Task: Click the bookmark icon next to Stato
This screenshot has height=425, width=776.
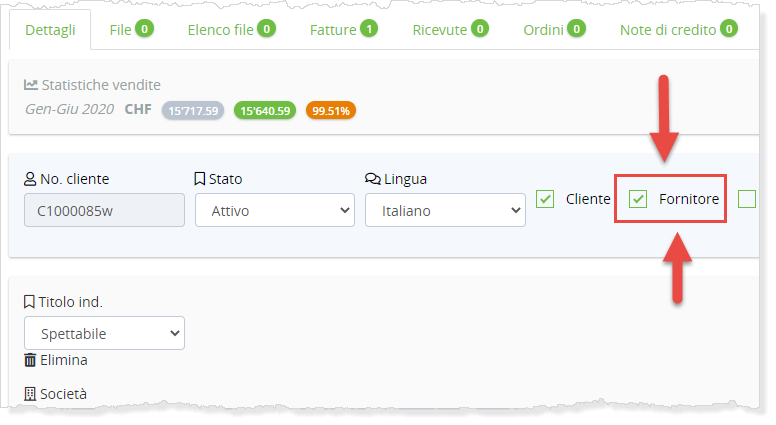Action: point(200,179)
